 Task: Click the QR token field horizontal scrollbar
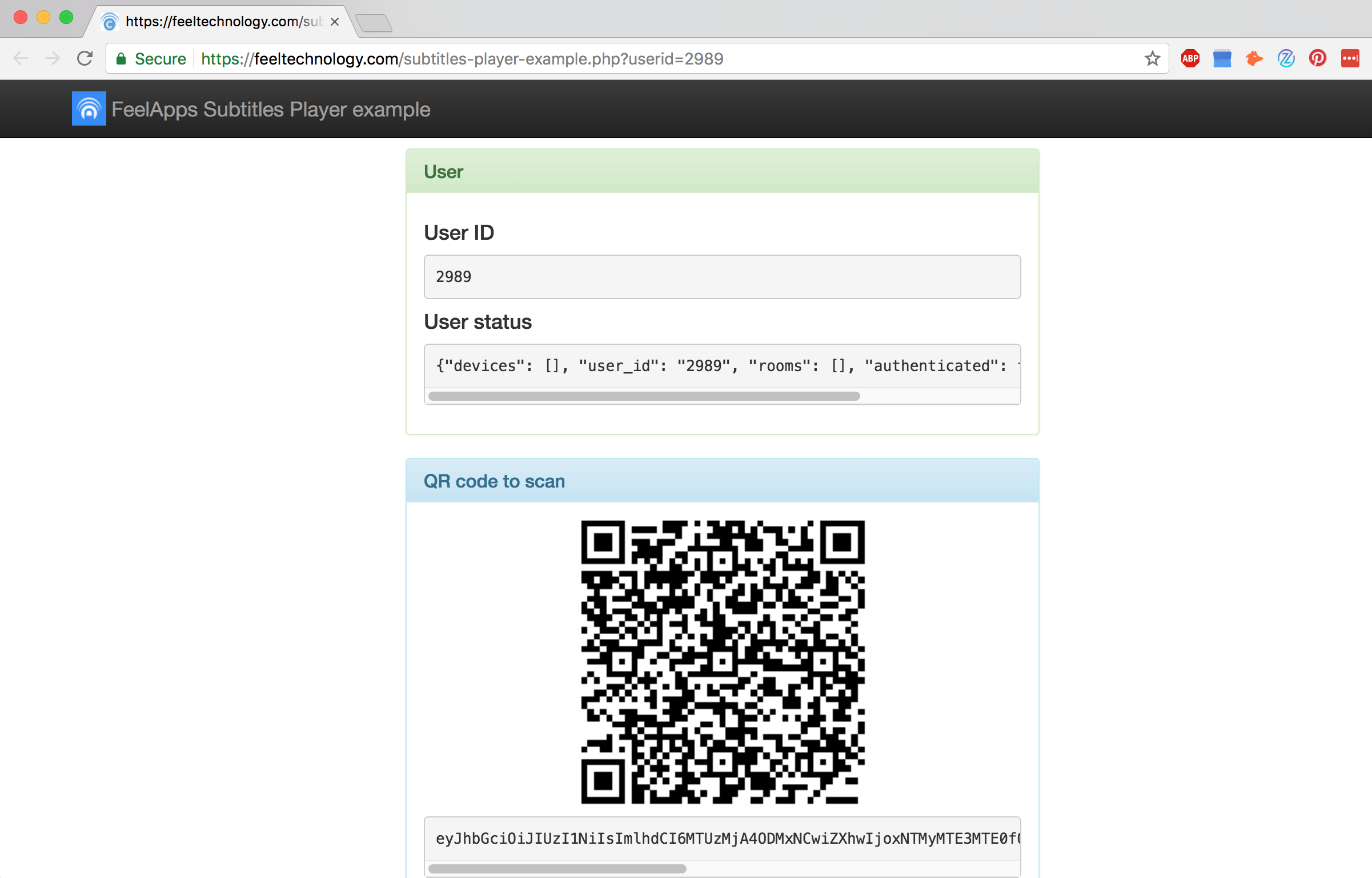557,869
